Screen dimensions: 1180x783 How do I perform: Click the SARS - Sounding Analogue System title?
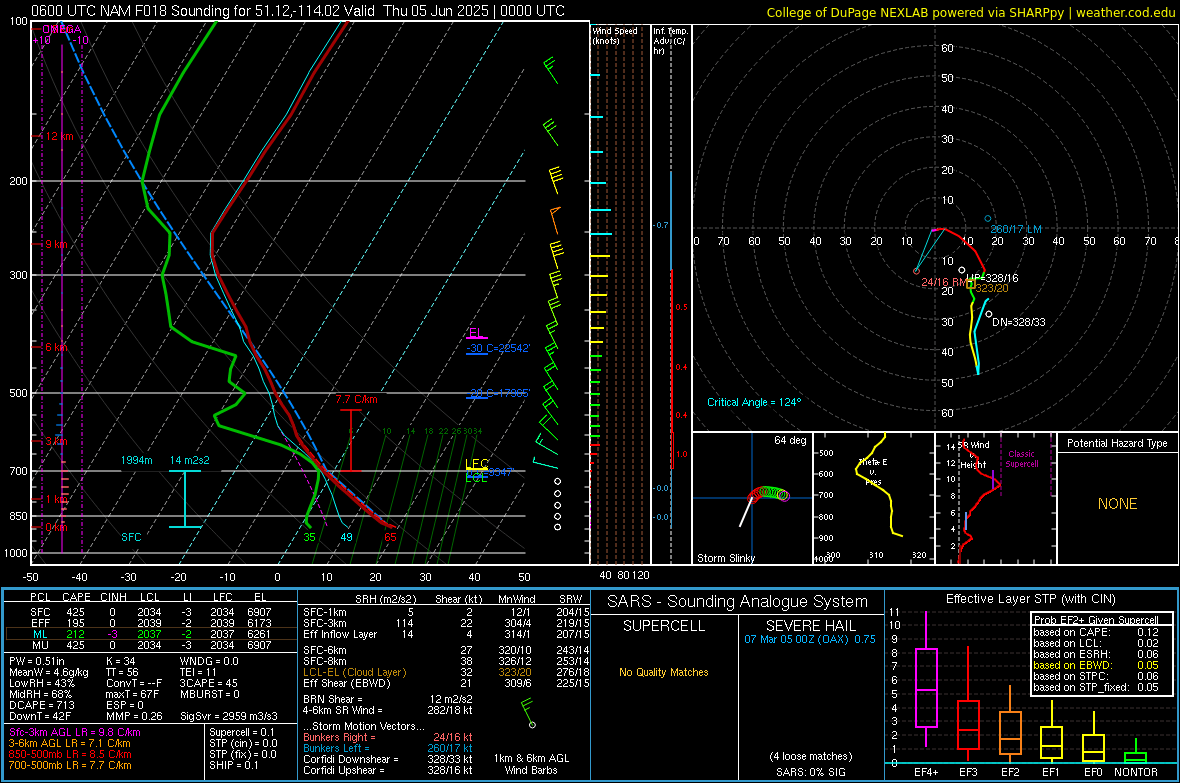(x=738, y=602)
